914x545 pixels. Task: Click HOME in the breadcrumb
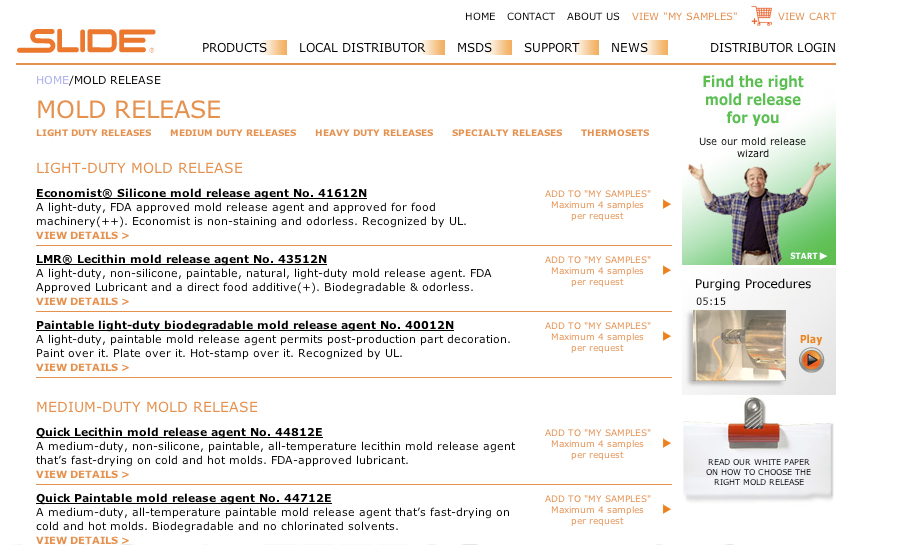[52, 80]
